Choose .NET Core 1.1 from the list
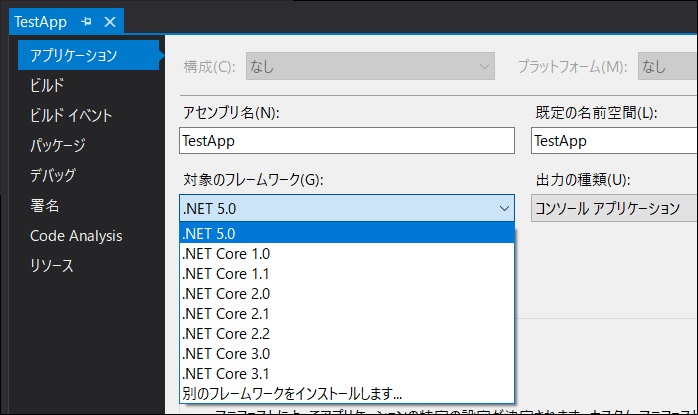Screen dimensions: 698x415 pyautogui.click(x=347, y=273)
